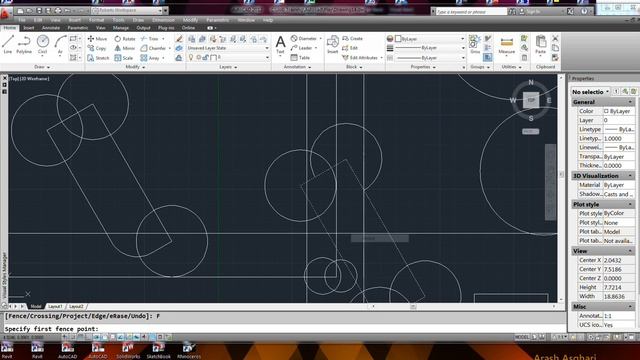Click the Erase pencil icon in Modify panel
640x360 pixels.
pyautogui.click(x=179, y=39)
